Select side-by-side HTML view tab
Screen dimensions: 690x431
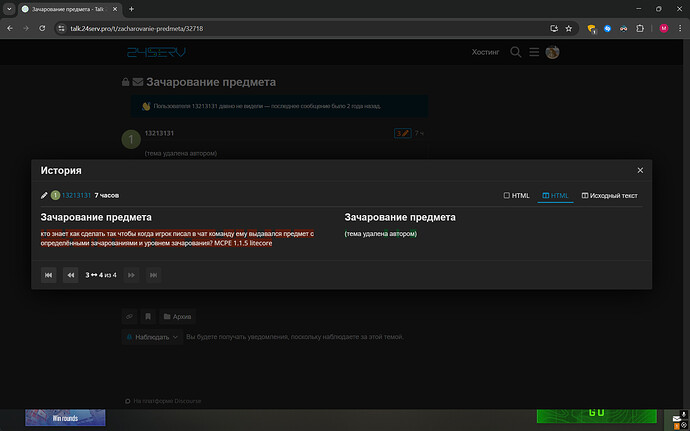click(555, 195)
